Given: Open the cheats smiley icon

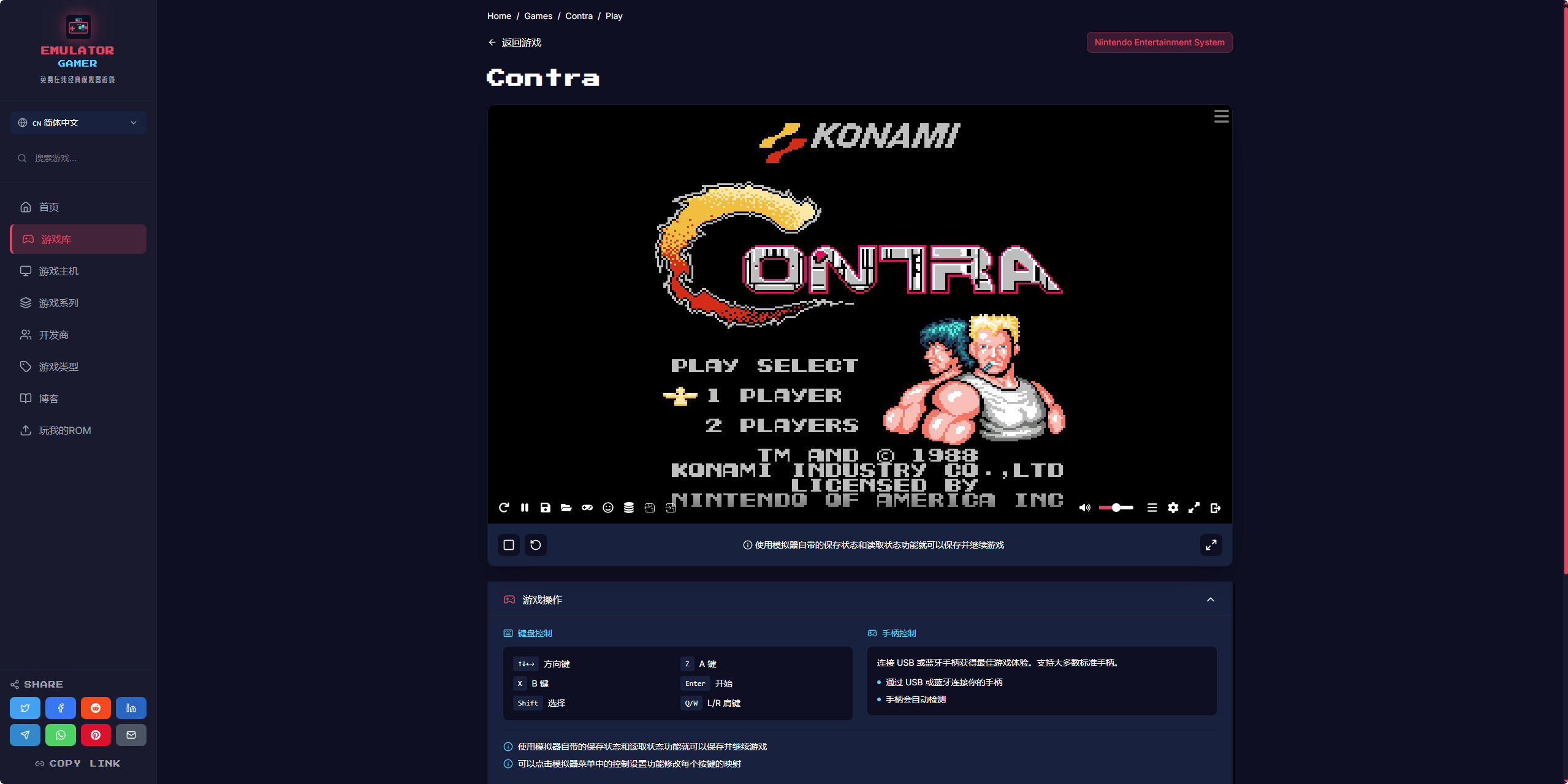Looking at the screenshot, I should [608, 508].
